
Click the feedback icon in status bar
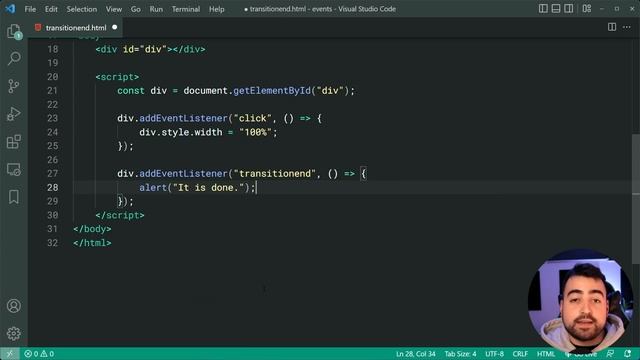tap(610, 353)
